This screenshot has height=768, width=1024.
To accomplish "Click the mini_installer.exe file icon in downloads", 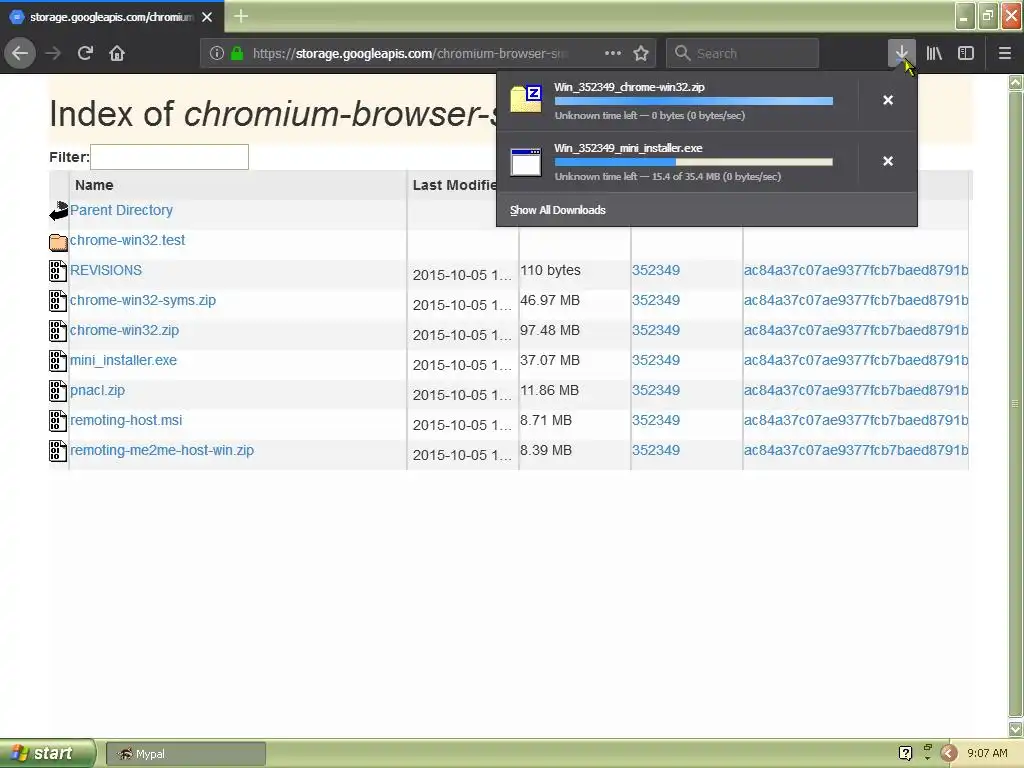I will pyautogui.click(x=526, y=161).
